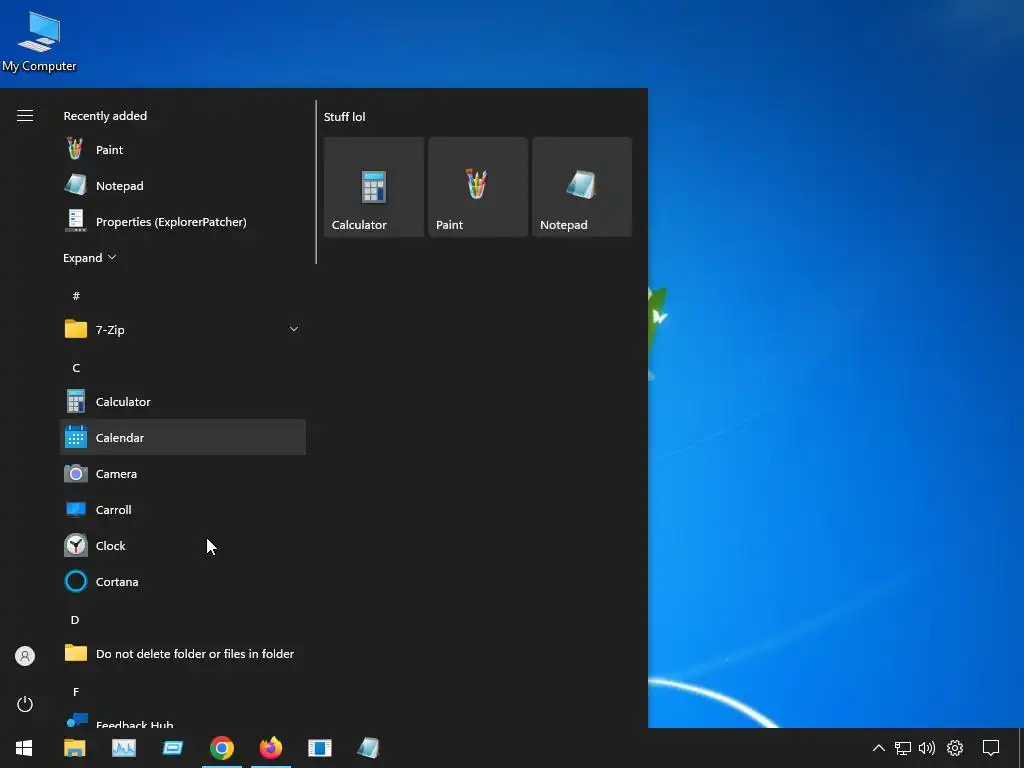This screenshot has width=1024, height=768.
Task: Jump via the 'D' letter header
Action: coord(75,620)
